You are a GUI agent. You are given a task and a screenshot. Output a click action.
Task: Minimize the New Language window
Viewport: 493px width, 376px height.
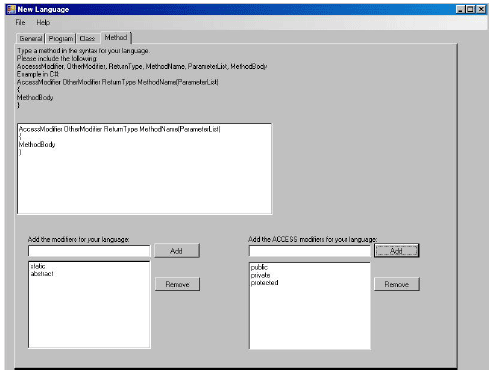coord(460,9)
